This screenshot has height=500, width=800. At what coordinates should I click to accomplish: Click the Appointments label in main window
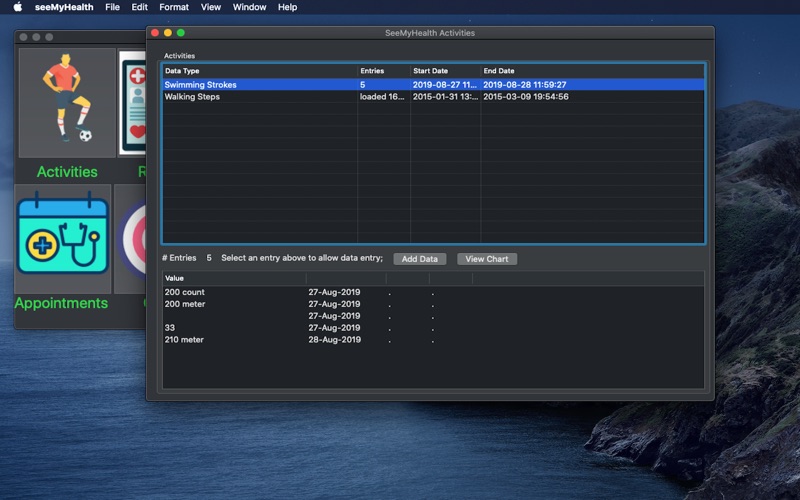coord(61,303)
